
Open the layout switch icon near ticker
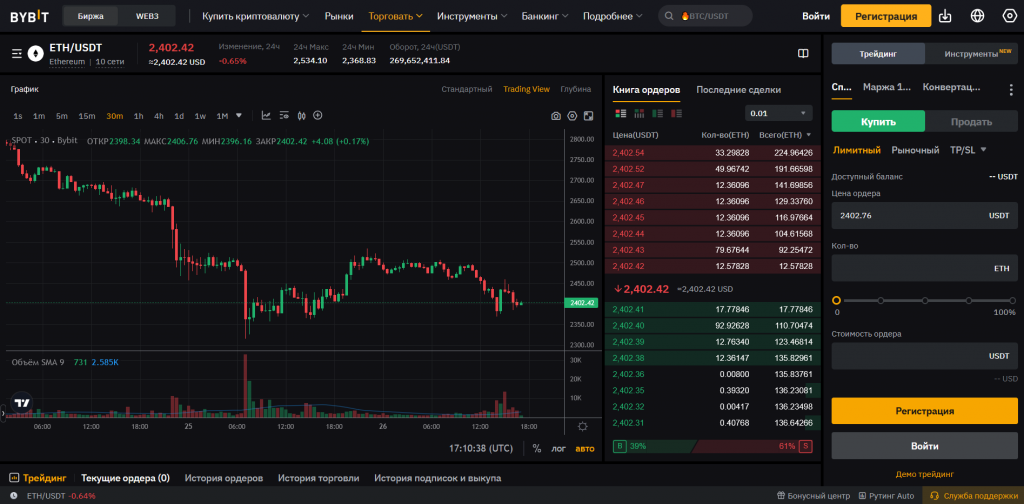pos(803,53)
